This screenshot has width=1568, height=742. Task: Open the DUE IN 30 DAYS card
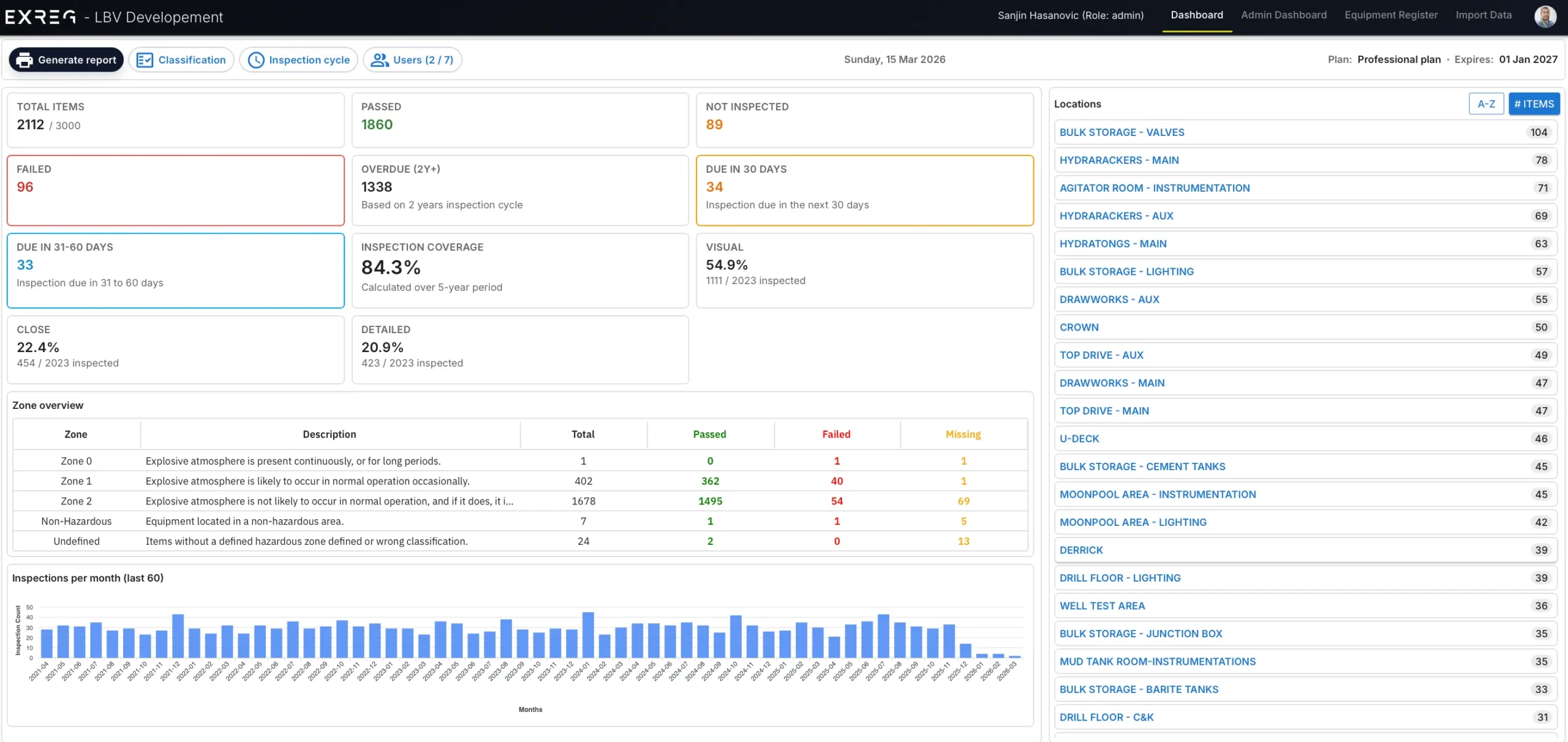point(864,190)
